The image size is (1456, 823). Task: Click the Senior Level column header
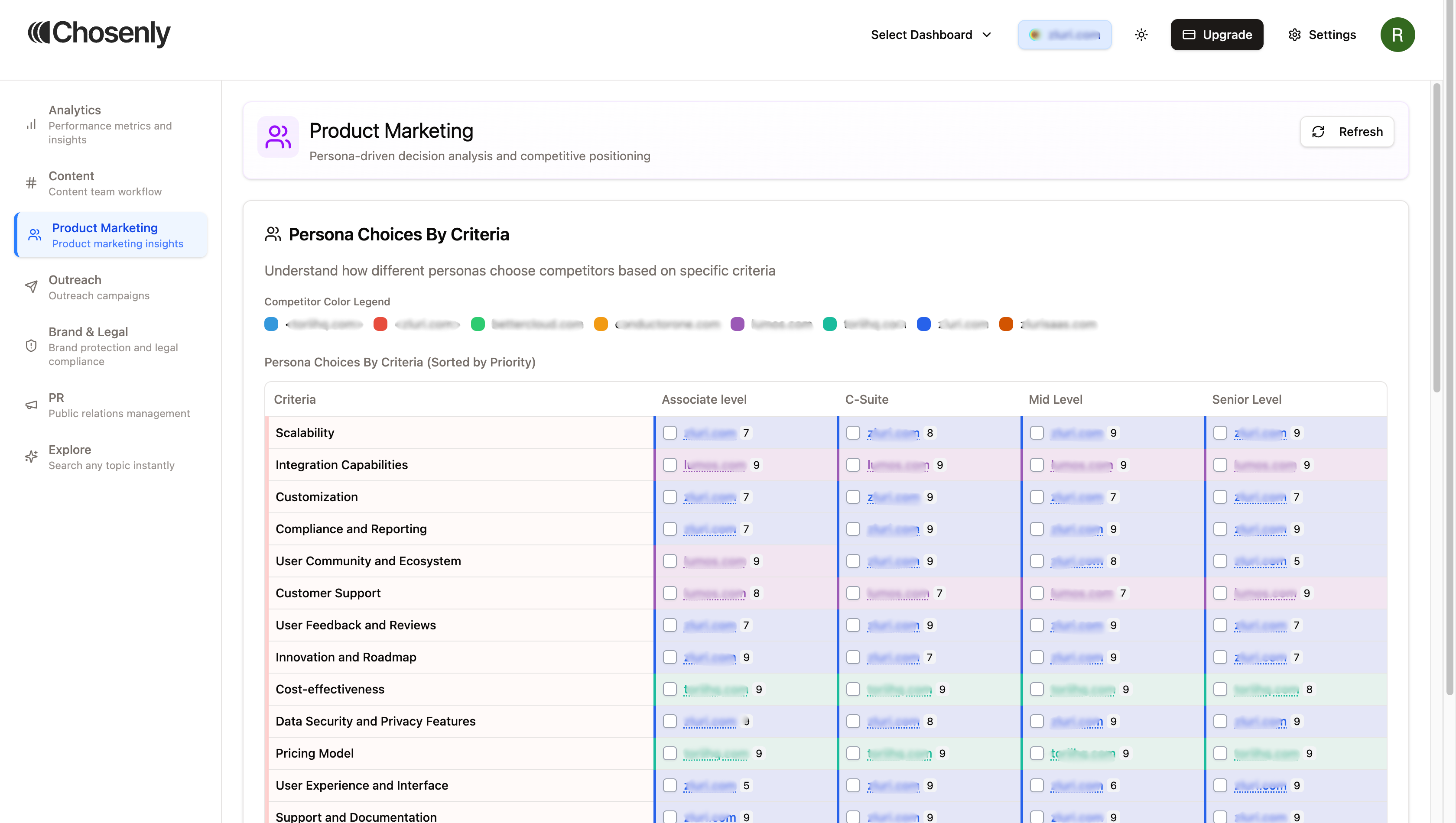pos(1246,400)
